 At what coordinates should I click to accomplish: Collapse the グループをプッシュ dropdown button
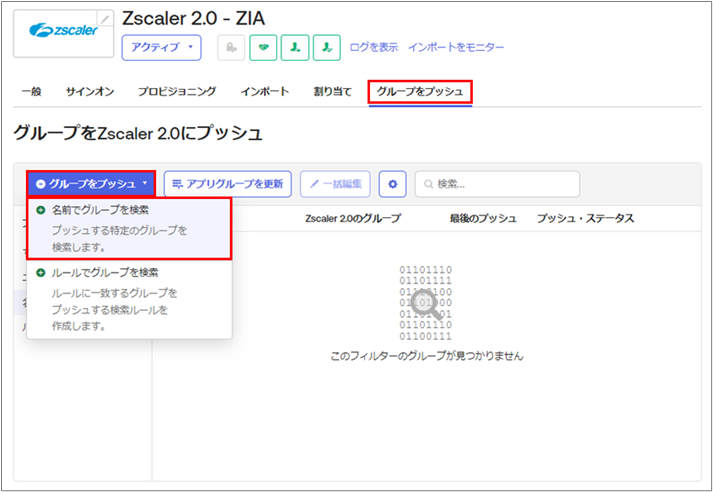[91, 184]
